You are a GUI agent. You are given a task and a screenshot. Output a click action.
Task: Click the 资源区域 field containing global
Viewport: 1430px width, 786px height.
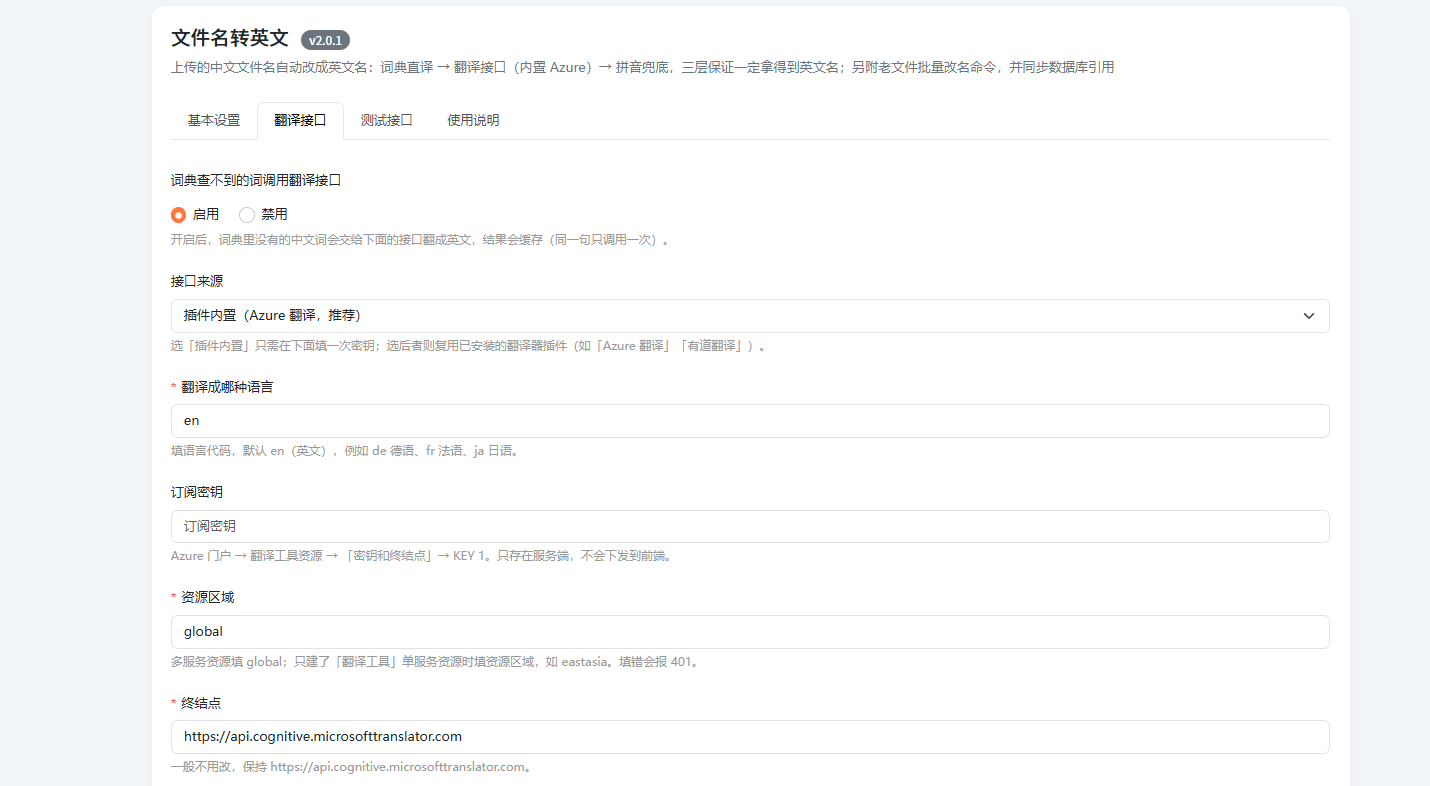(750, 632)
